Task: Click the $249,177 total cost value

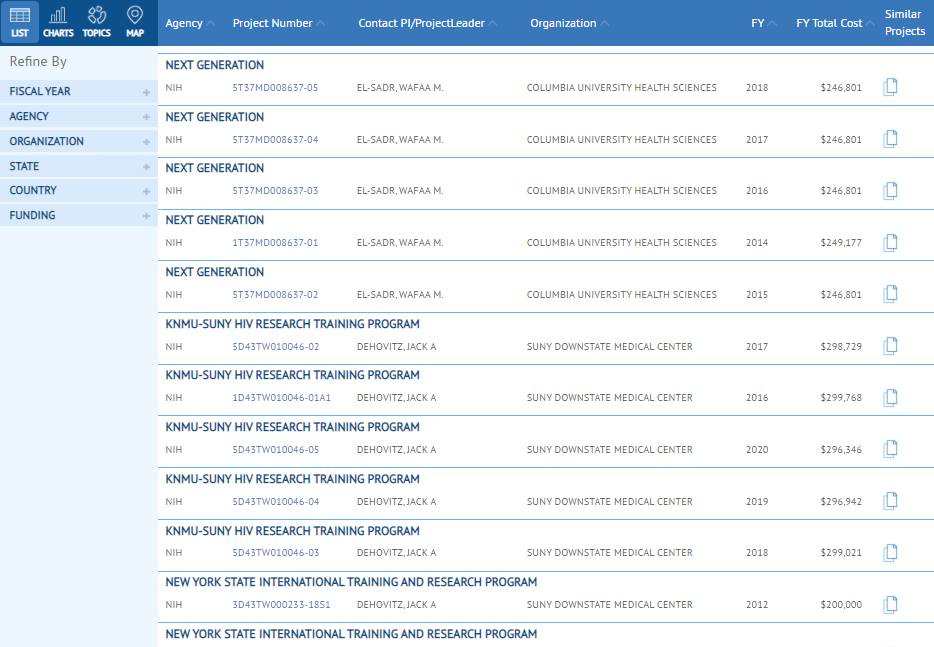Action: (x=841, y=242)
